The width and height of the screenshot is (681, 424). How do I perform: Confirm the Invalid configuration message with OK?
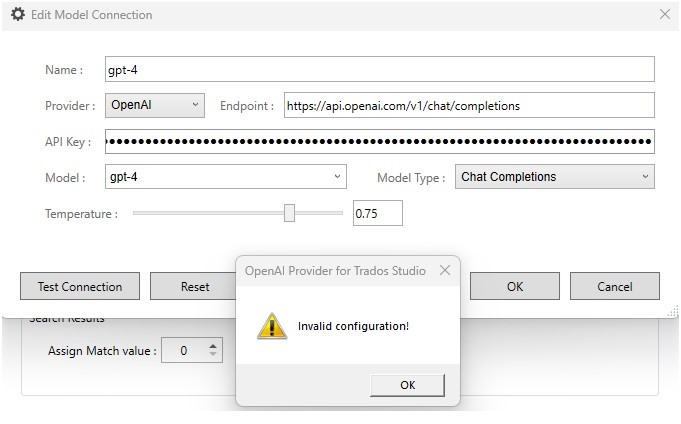tap(407, 385)
